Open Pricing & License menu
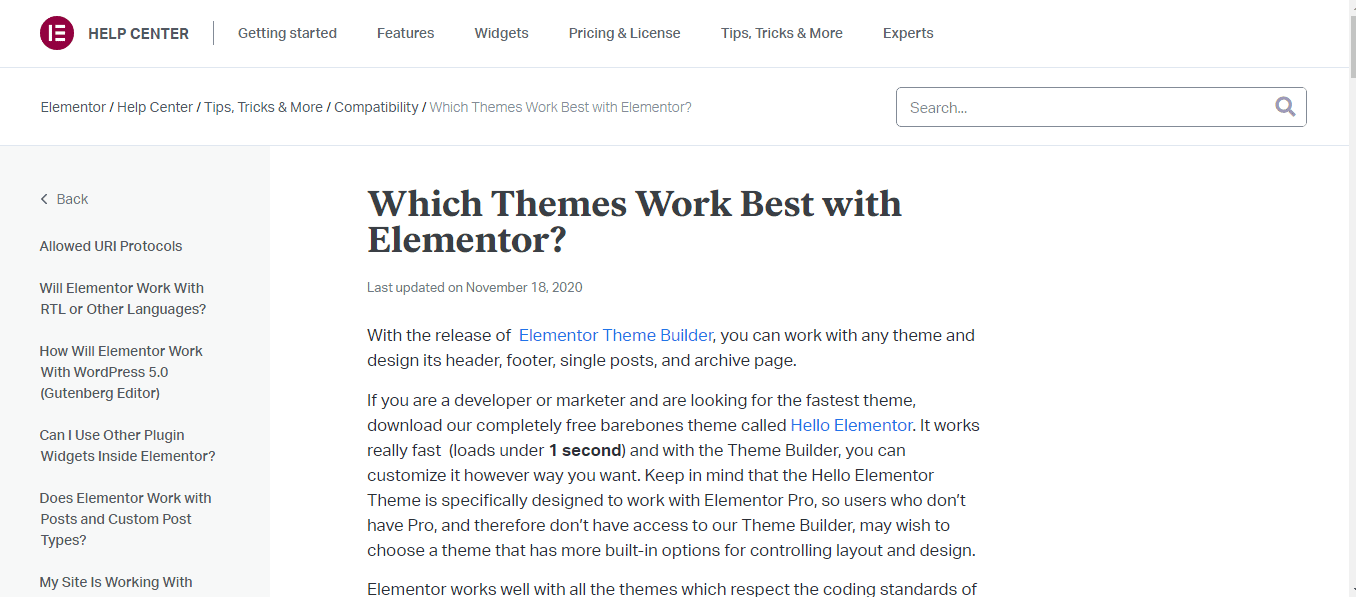This screenshot has width=1356, height=597. (624, 33)
